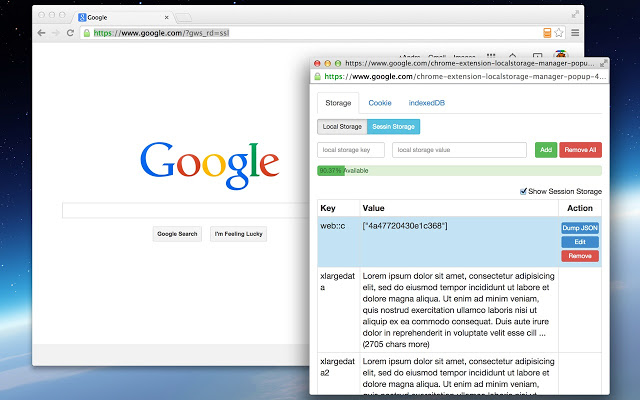This screenshot has width=640, height=400.
Task: Close the Google tab
Action: (x=167, y=18)
